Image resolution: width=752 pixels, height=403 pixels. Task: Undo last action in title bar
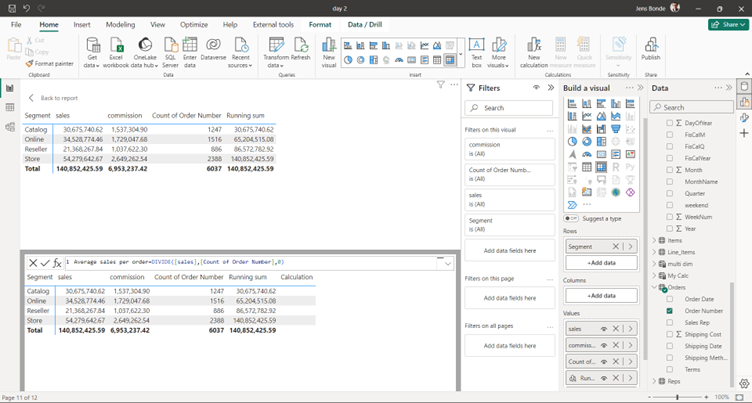pos(27,9)
